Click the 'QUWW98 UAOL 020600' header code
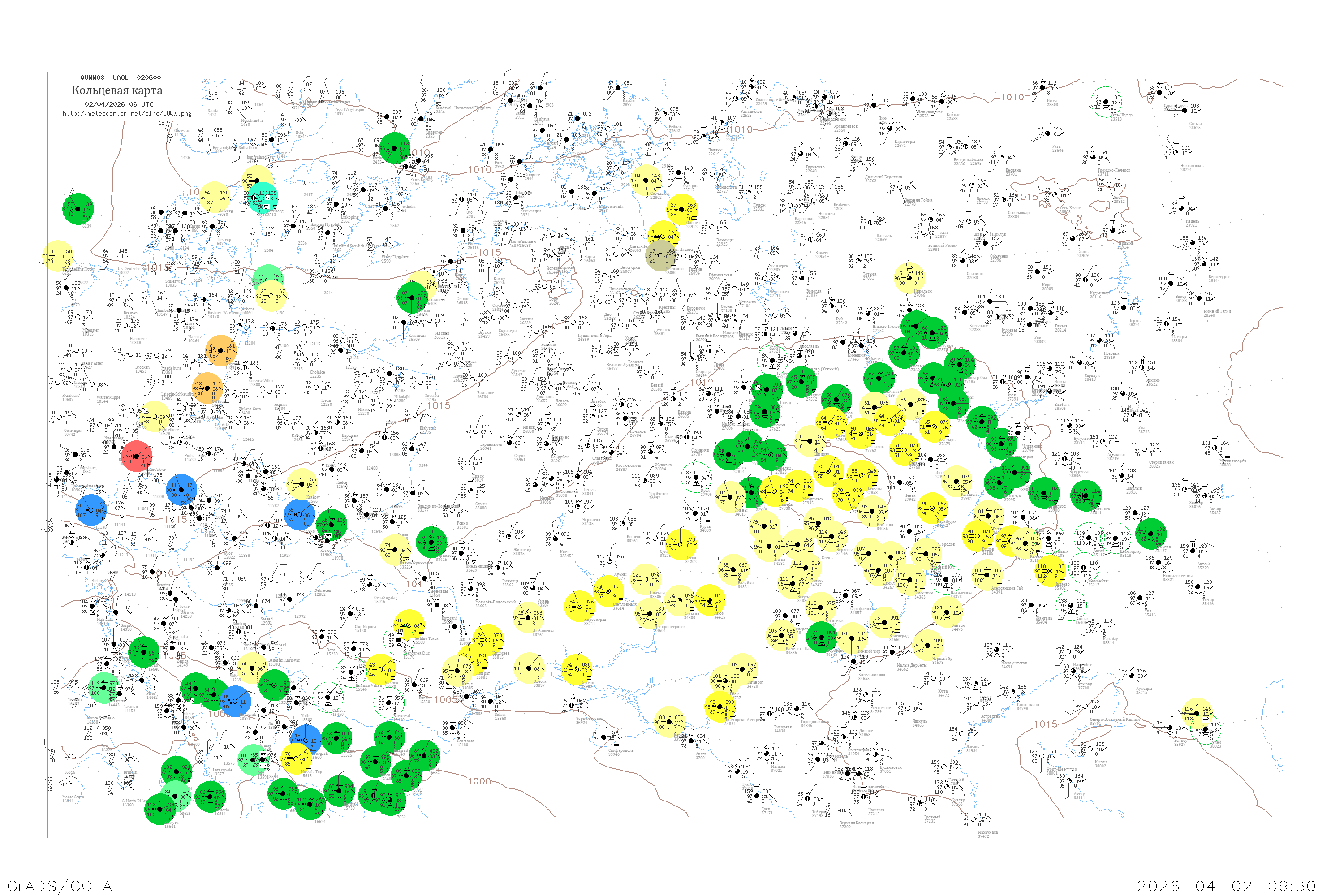Image resolution: width=1344 pixels, height=896 pixels. pos(120,77)
